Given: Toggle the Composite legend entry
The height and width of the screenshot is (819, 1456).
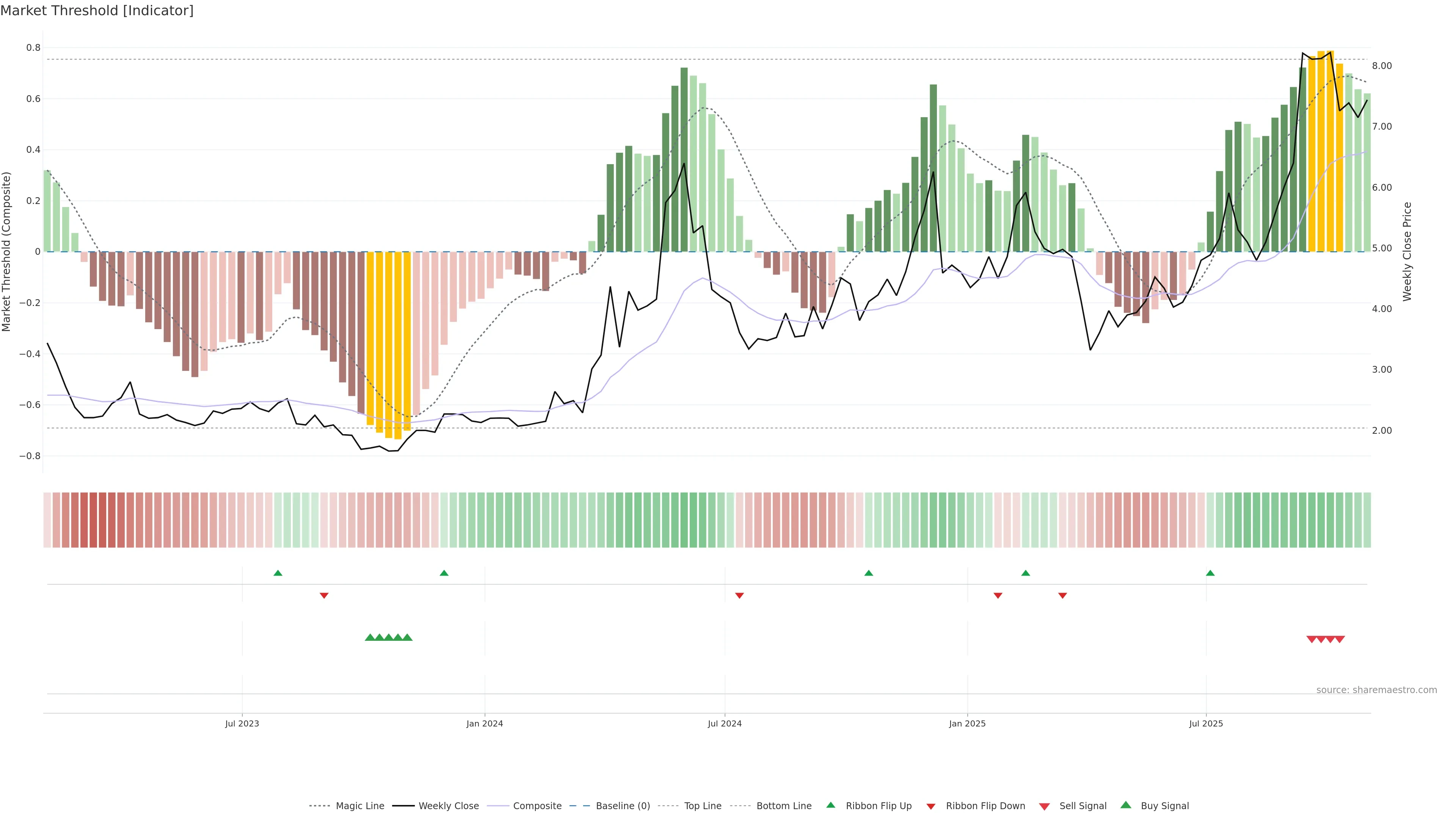Looking at the screenshot, I should [x=537, y=806].
